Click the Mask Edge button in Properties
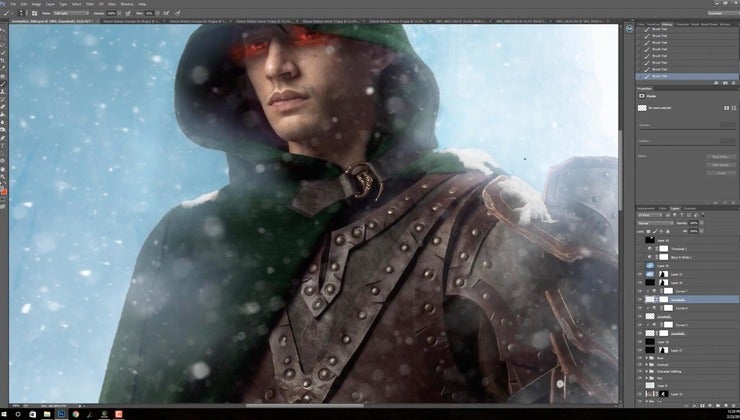The height and width of the screenshot is (420, 740). [x=721, y=157]
